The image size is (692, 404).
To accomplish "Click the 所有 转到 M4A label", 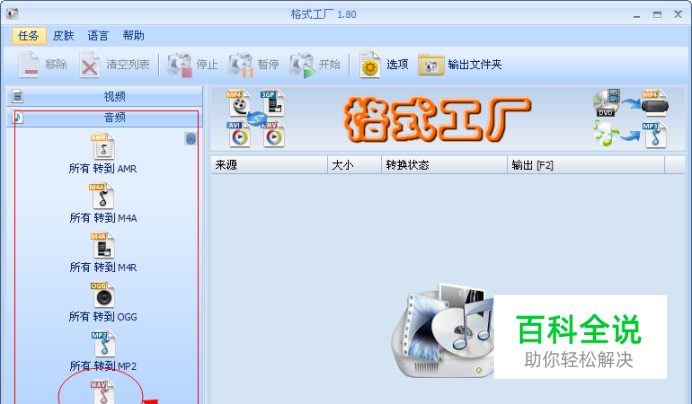I will click(x=103, y=218).
